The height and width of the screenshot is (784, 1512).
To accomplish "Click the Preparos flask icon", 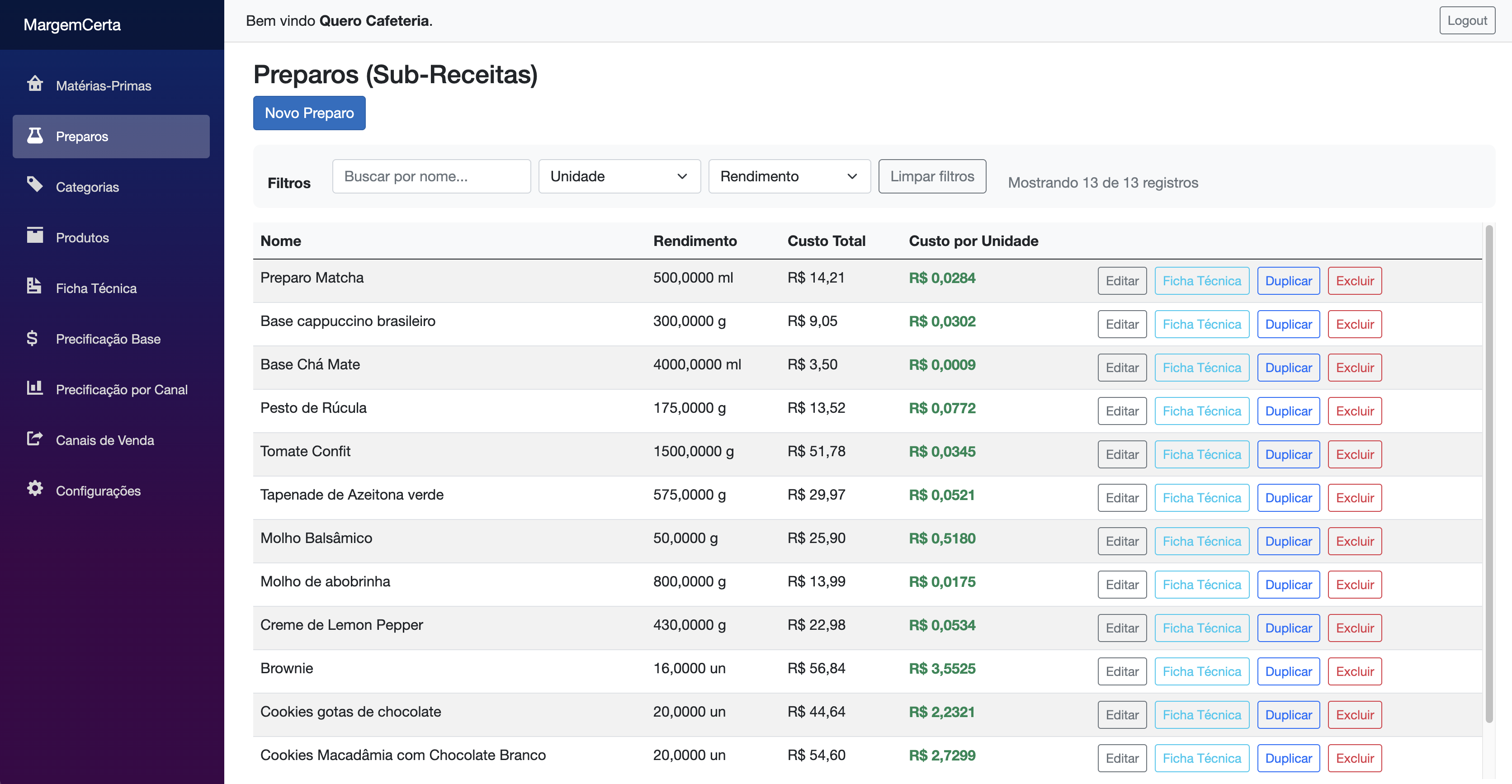I will click(x=35, y=136).
